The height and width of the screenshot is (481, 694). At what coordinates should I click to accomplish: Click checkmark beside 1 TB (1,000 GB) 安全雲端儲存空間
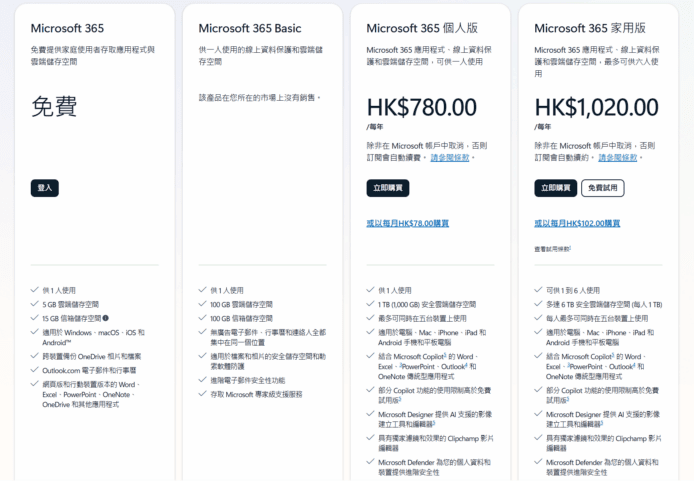tap(370, 304)
